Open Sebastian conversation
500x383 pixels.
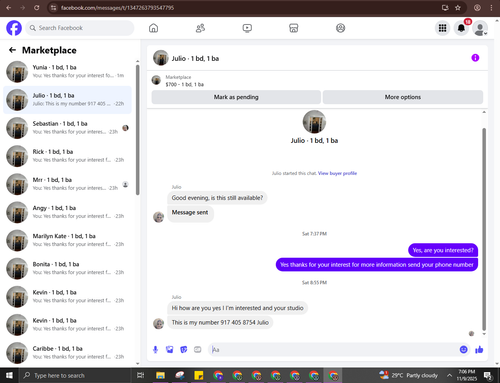click(67, 128)
